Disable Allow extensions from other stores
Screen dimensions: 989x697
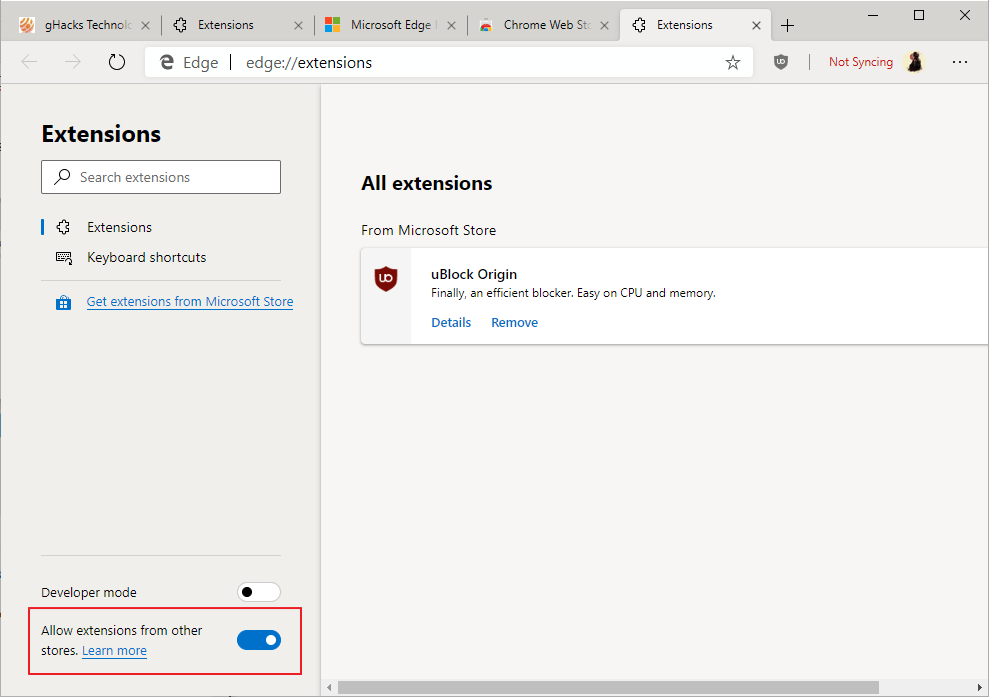(259, 640)
